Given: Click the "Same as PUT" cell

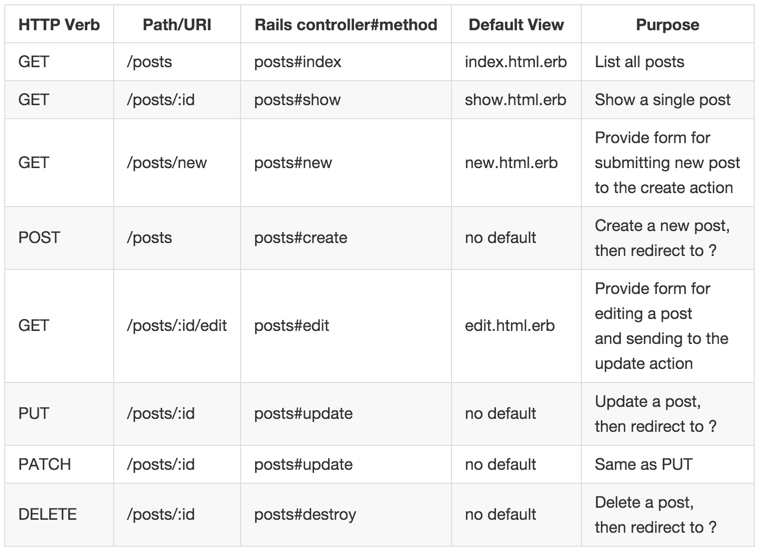Looking at the screenshot, I should tap(643, 465).
